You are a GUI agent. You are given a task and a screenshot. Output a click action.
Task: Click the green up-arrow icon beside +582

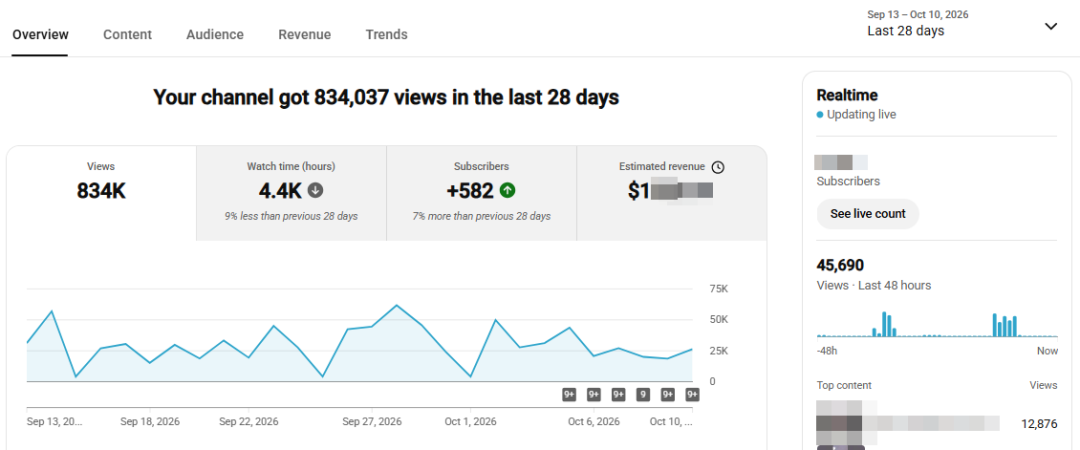point(508,190)
